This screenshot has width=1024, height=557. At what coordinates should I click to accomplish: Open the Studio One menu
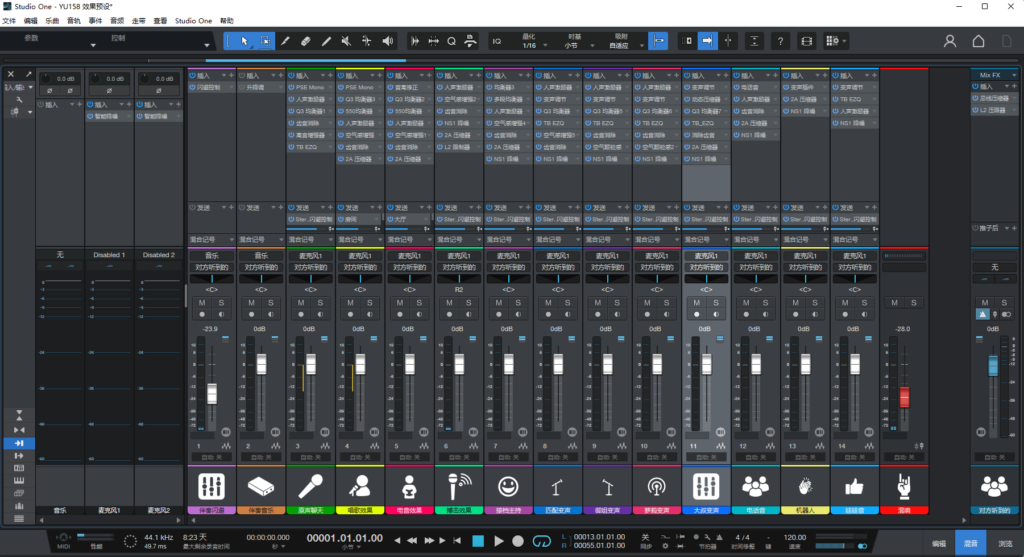pos(192,20)
